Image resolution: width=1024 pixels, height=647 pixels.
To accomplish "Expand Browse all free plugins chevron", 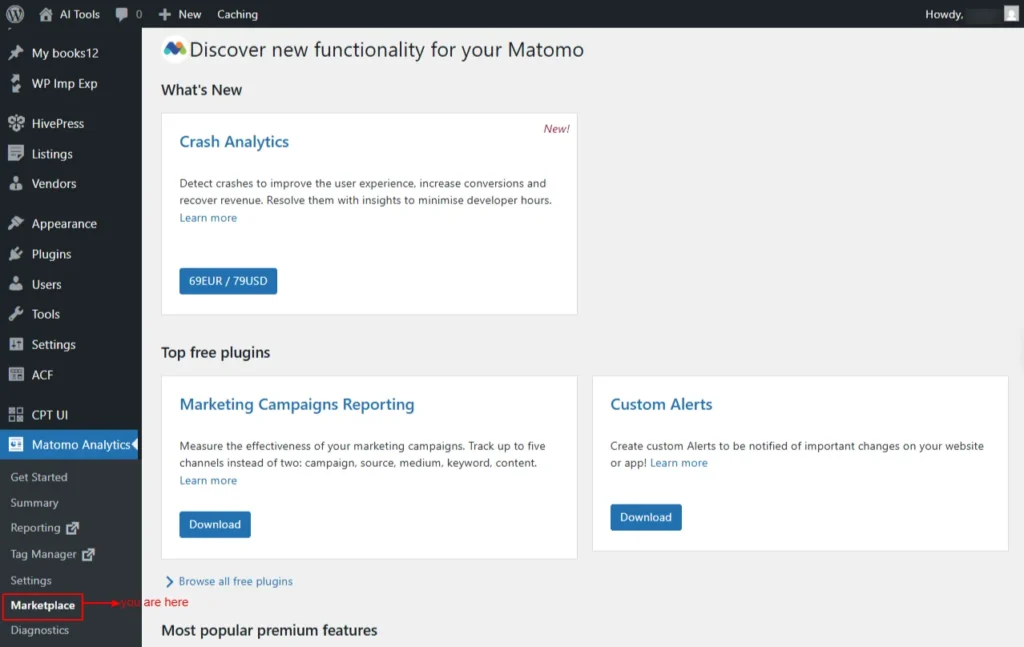I will [x=170, y=581].
